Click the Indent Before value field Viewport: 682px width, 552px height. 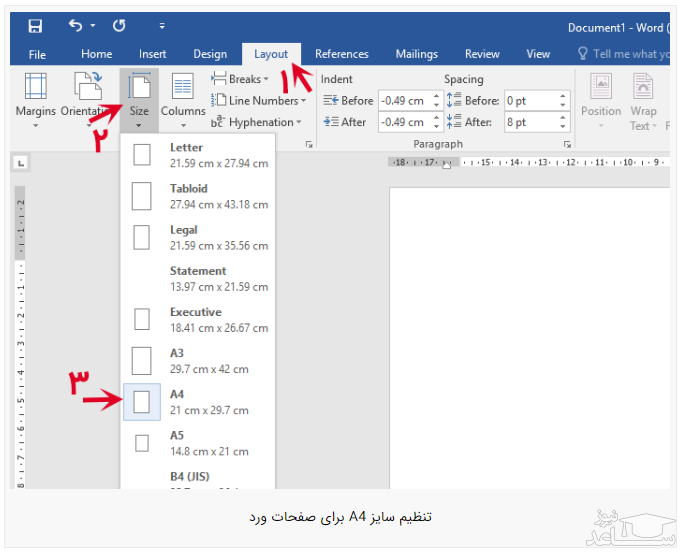tap(409, 101)
